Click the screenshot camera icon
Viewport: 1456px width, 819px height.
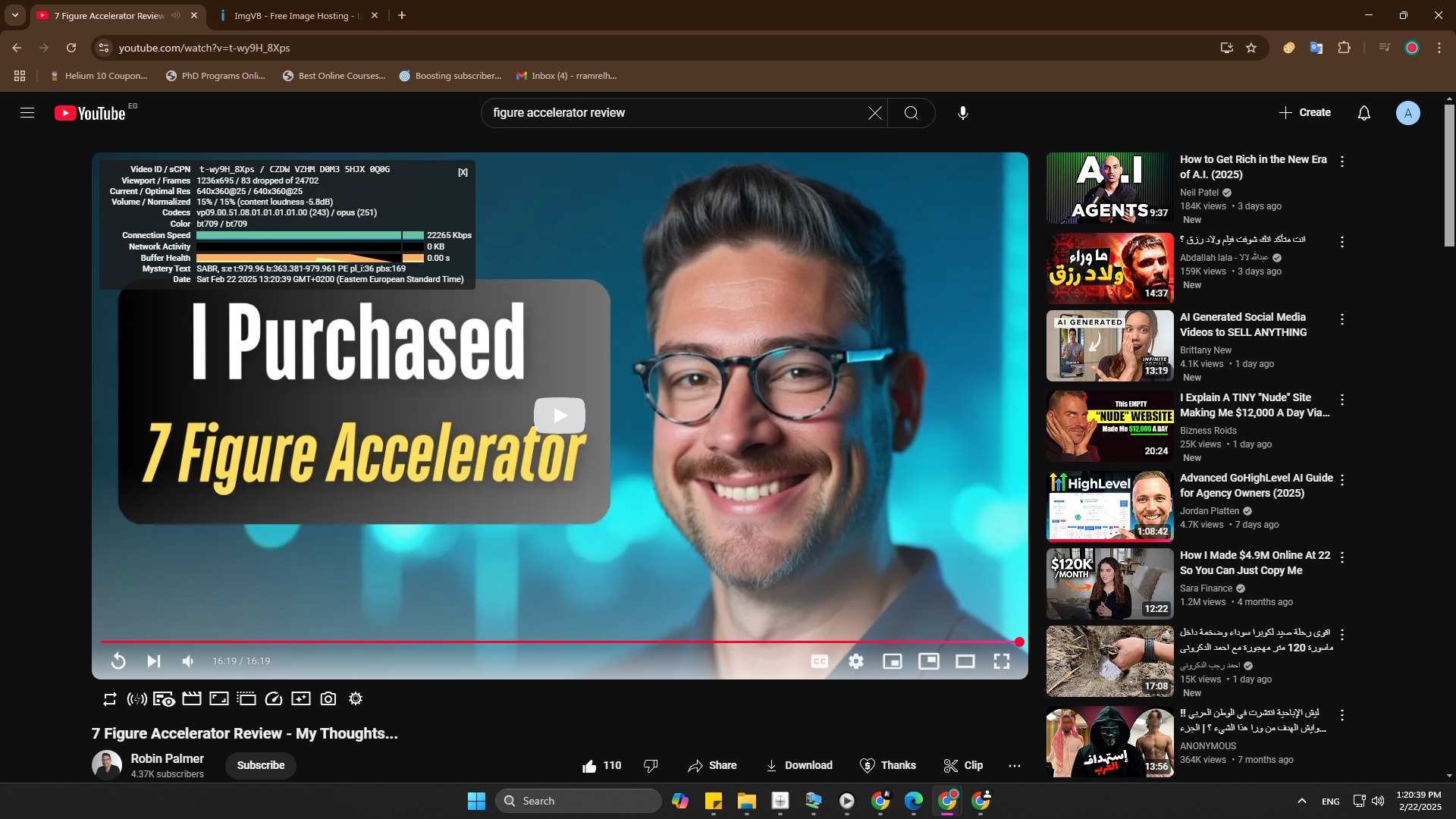tap(328, 699)
